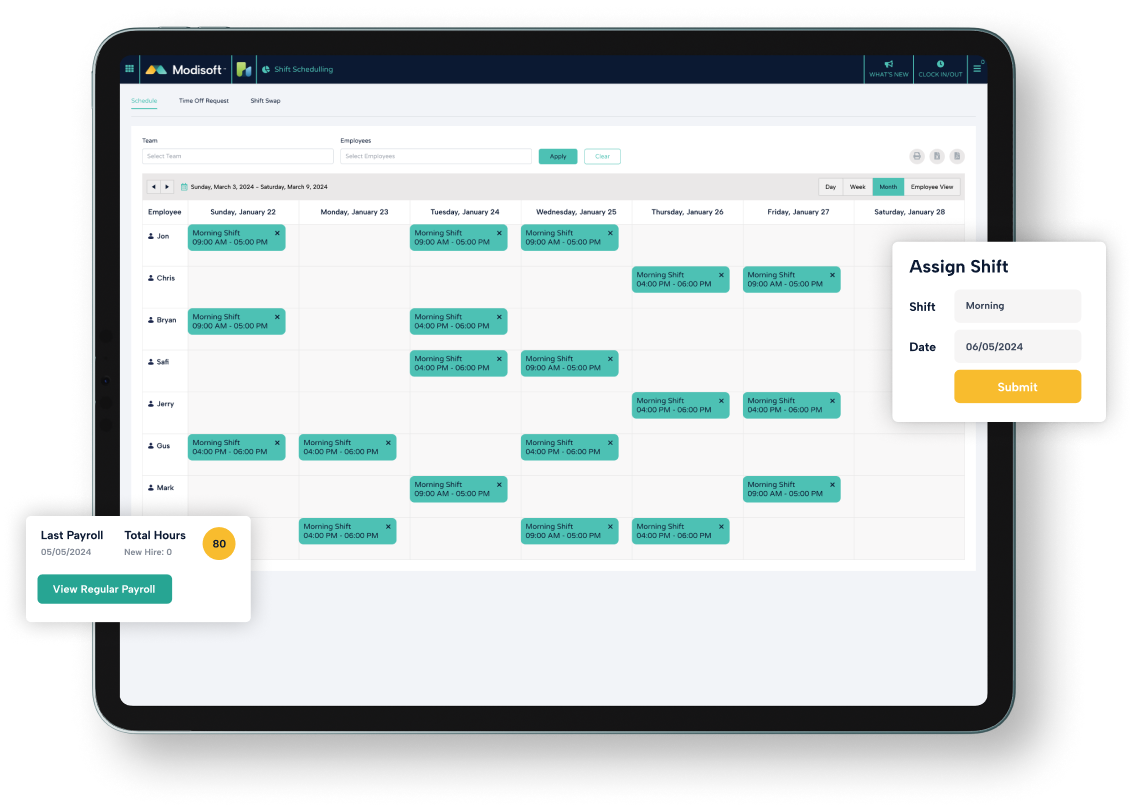Open the Select Team dropdown

pos(237,156)
